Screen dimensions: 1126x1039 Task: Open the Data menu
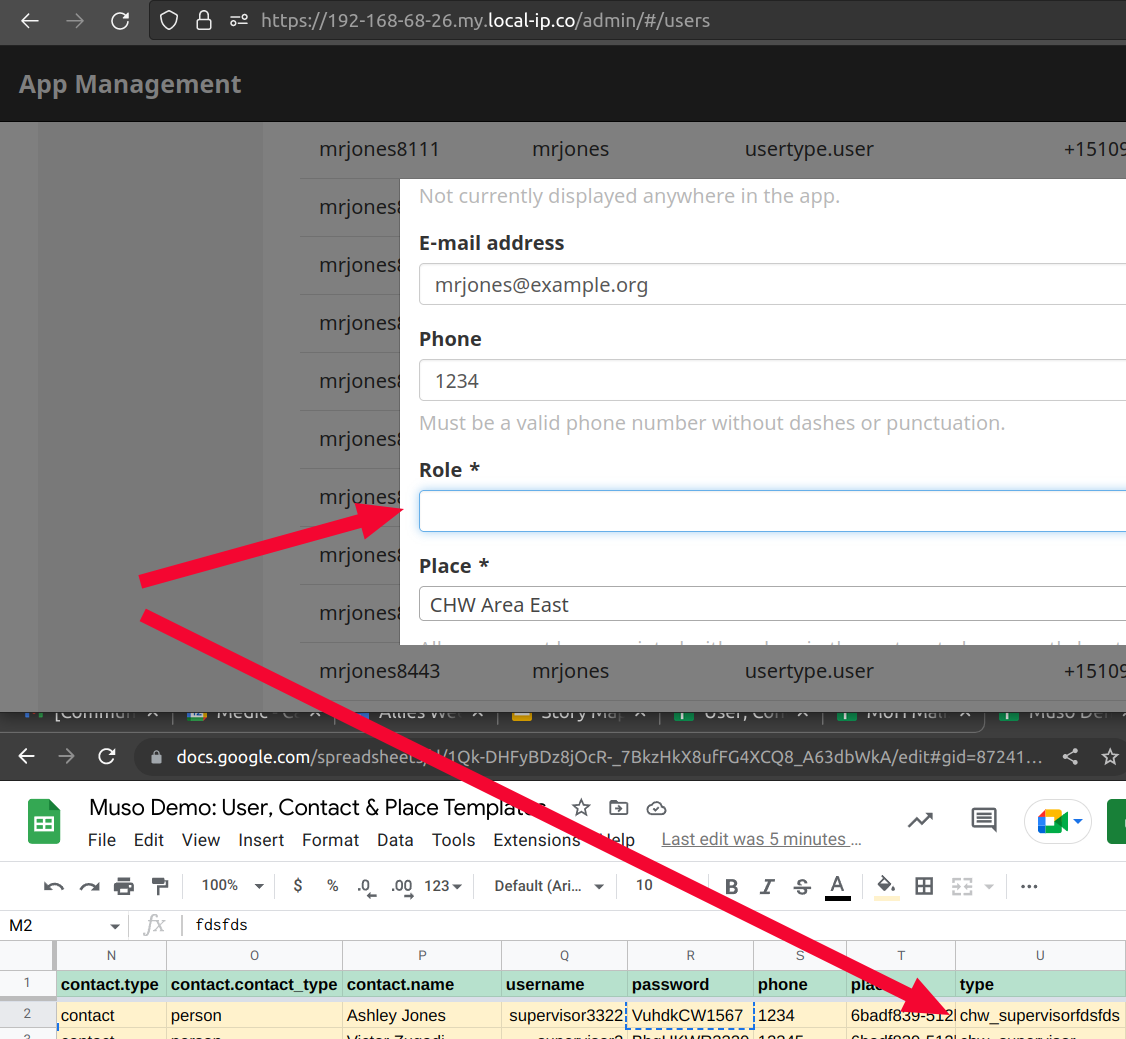coord(395,840)
